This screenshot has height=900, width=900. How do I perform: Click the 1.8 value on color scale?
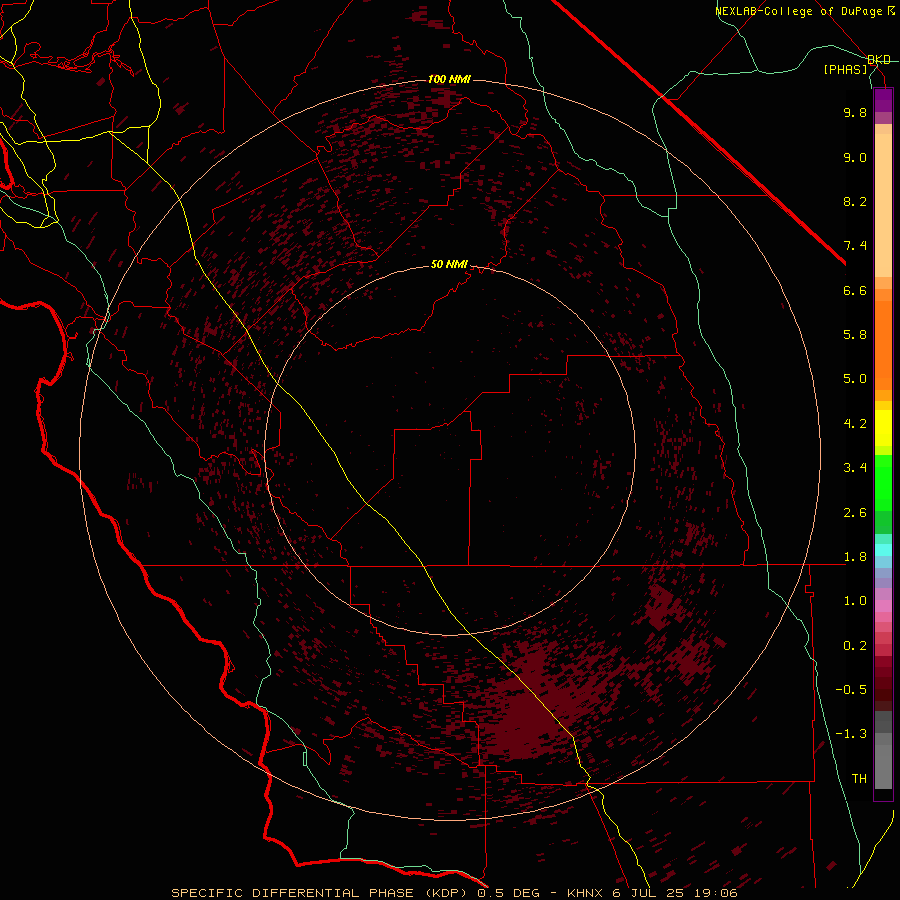pyautogui.click(x=855, y=557)
